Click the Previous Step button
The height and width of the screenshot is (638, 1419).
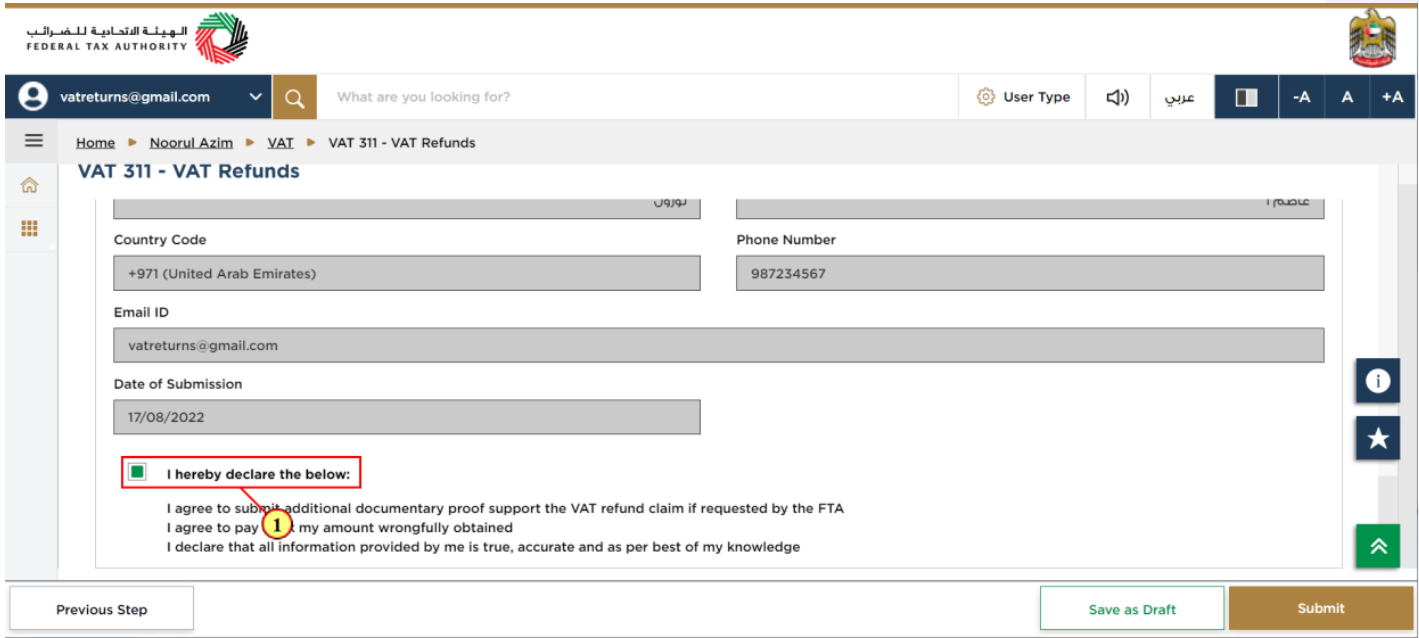(x=101, y=609)
